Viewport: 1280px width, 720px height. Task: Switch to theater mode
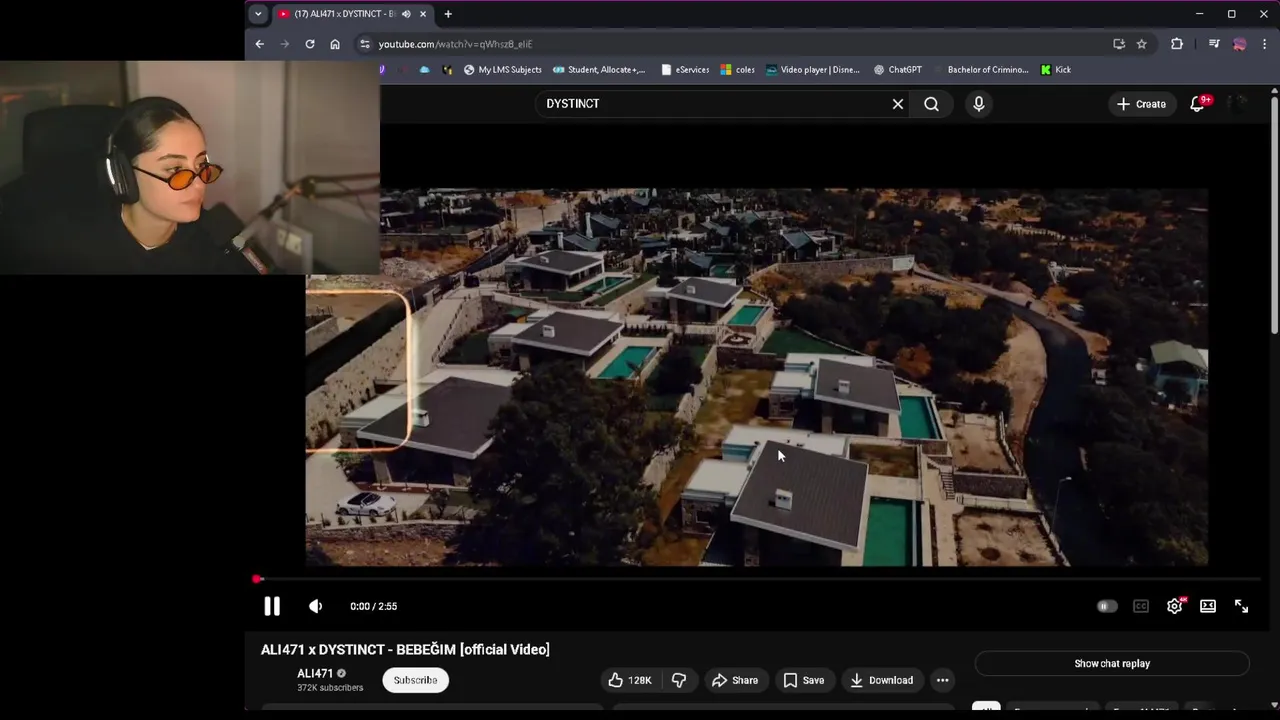tap(1208, 606)
